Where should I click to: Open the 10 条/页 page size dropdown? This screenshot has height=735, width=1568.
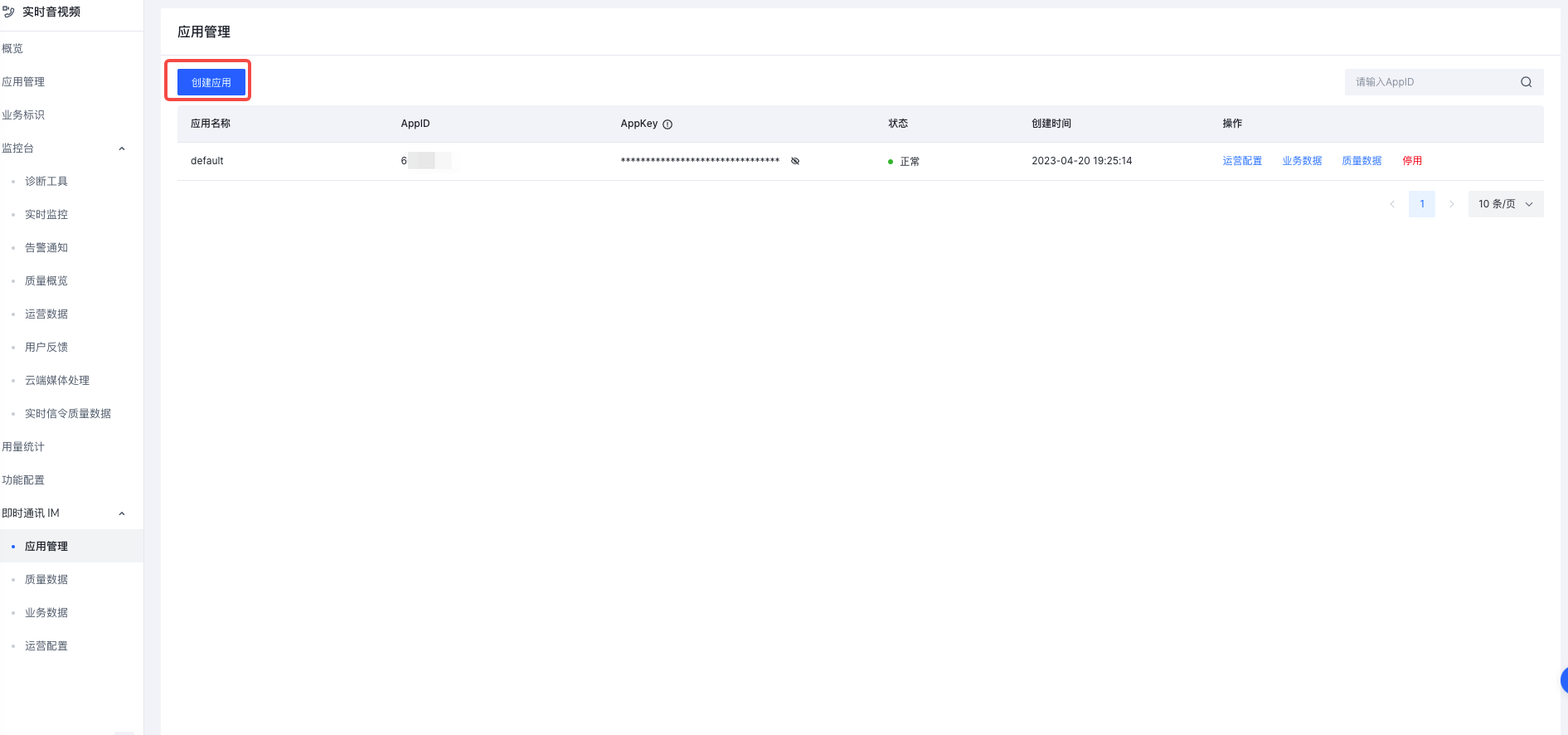[1506, 204]
